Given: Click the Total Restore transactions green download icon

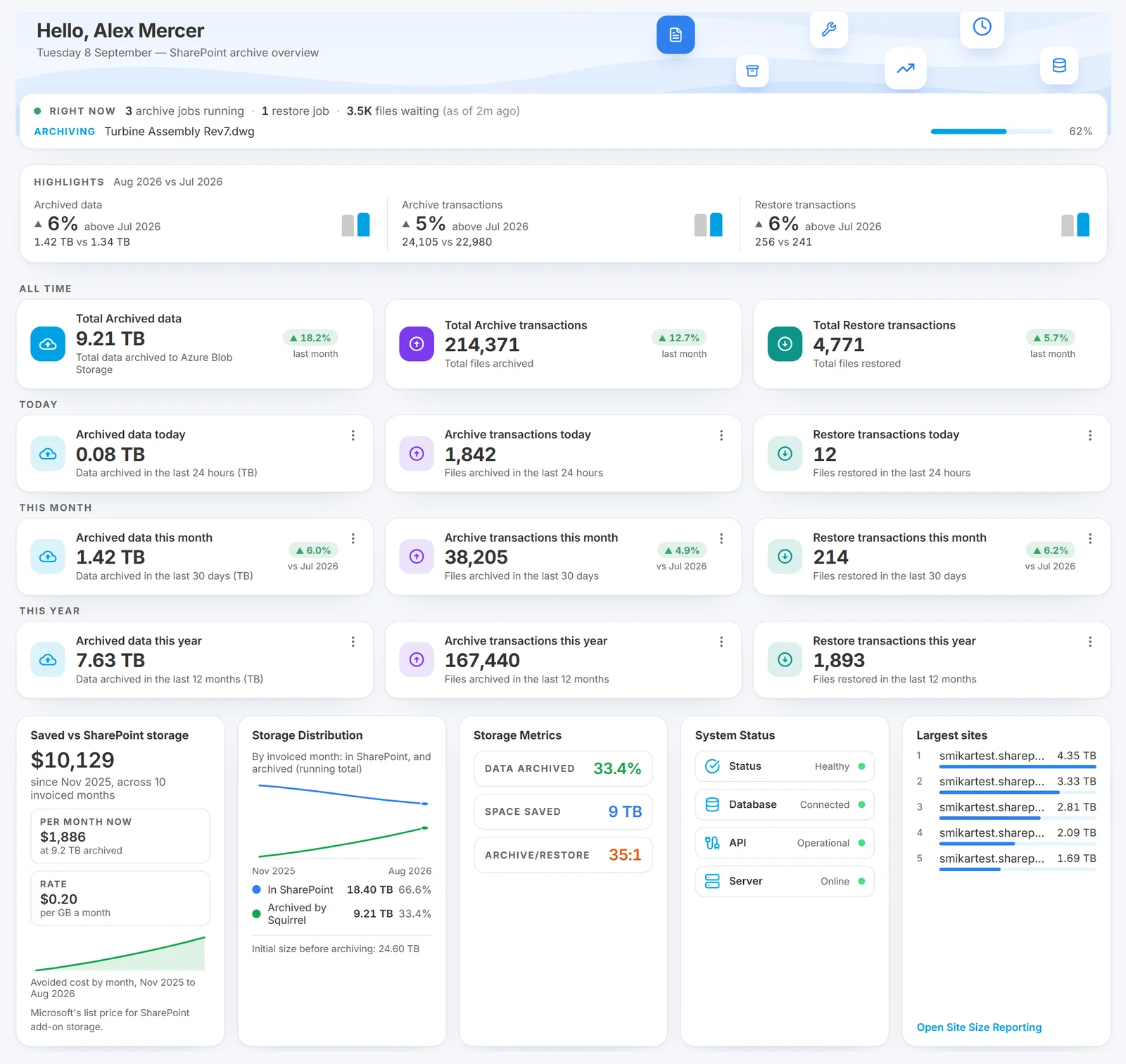Looking at the screenshot, I should [785, 344].
